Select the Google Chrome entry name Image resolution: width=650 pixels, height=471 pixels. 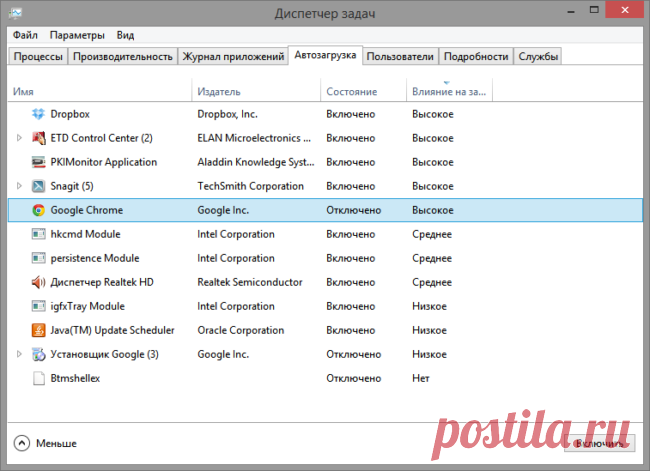pos(87,210)
